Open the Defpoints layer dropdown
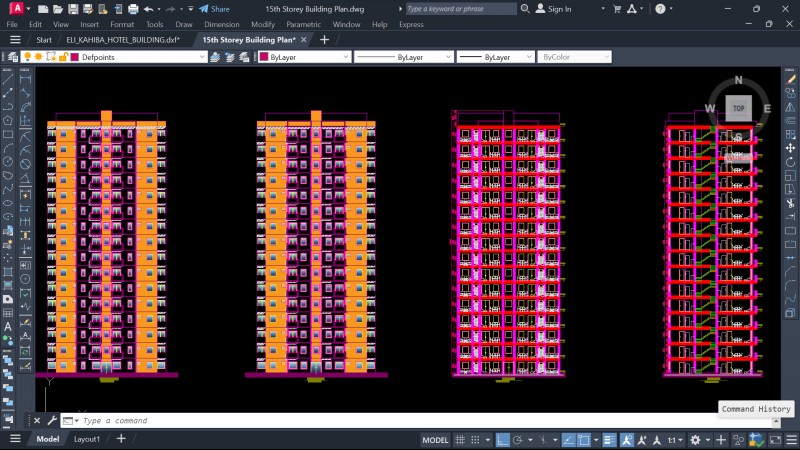The width and height of the screenshot is (800, 450). coord(202,57)
